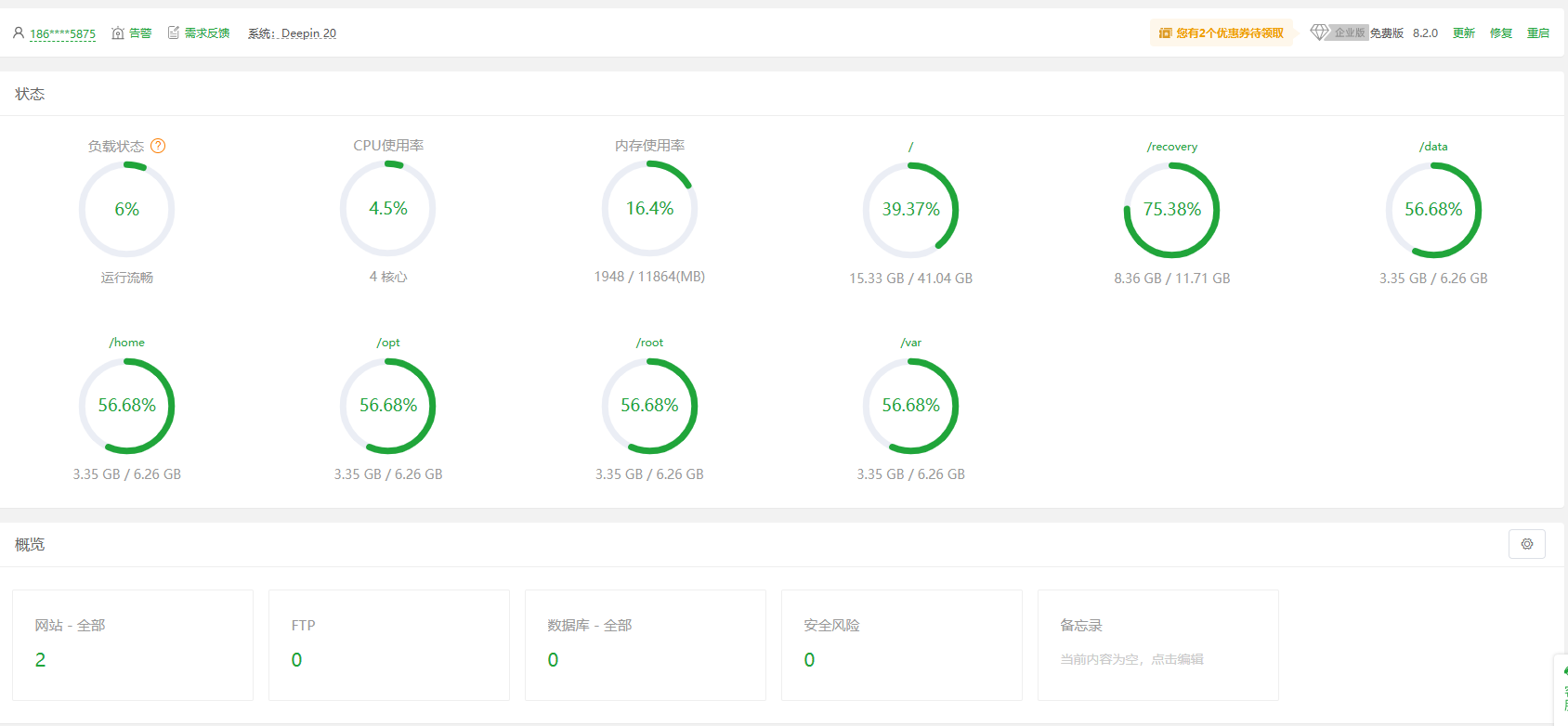Screen dimensions: 1568x726
Task: Click the /data partition label
Action: coord(1433,147)
